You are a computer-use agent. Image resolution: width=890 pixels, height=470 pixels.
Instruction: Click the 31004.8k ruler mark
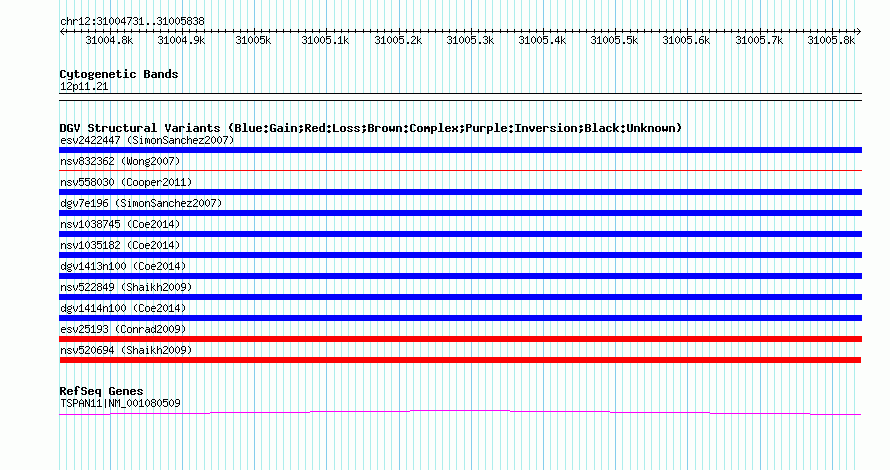109,40
